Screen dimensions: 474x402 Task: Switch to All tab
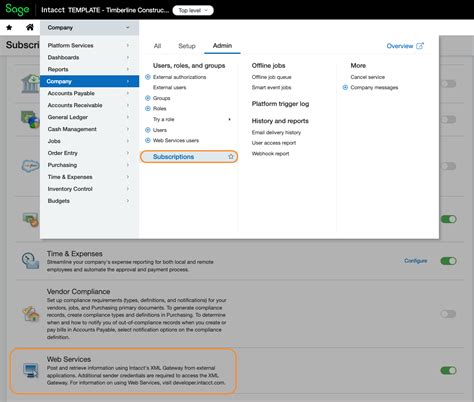click(x=157, y=46)
